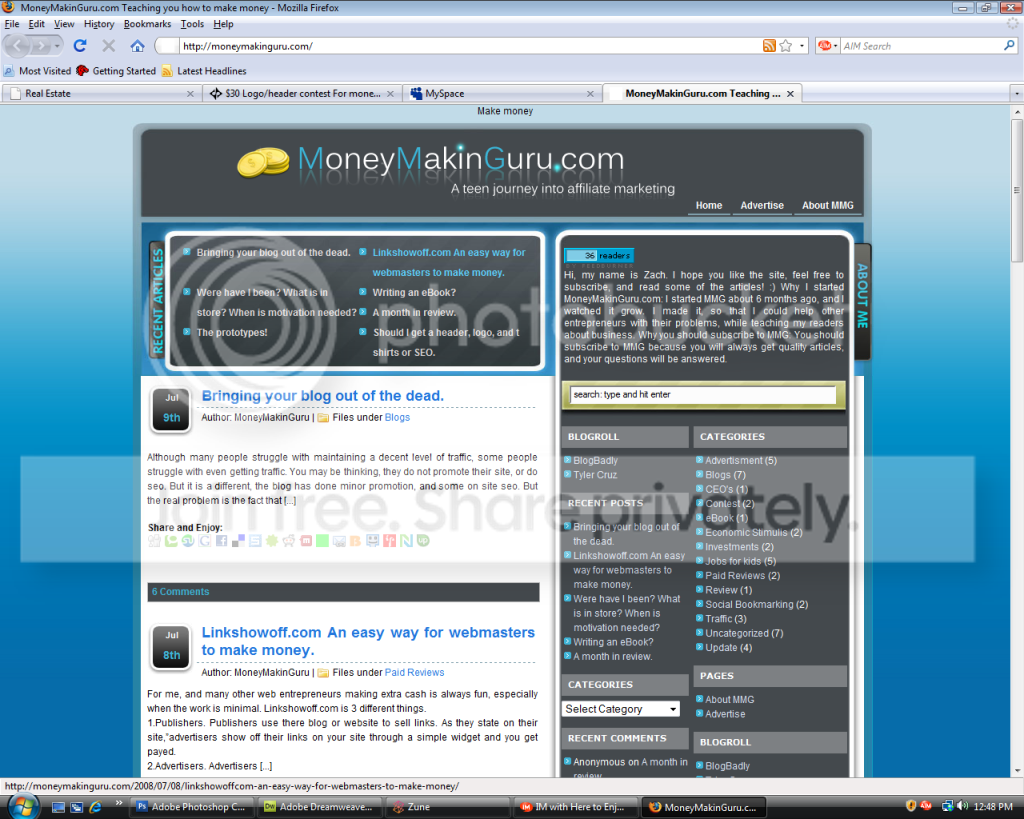Open the AIM search engine selector
1024x819 pixels.
[x=827, y=46]
